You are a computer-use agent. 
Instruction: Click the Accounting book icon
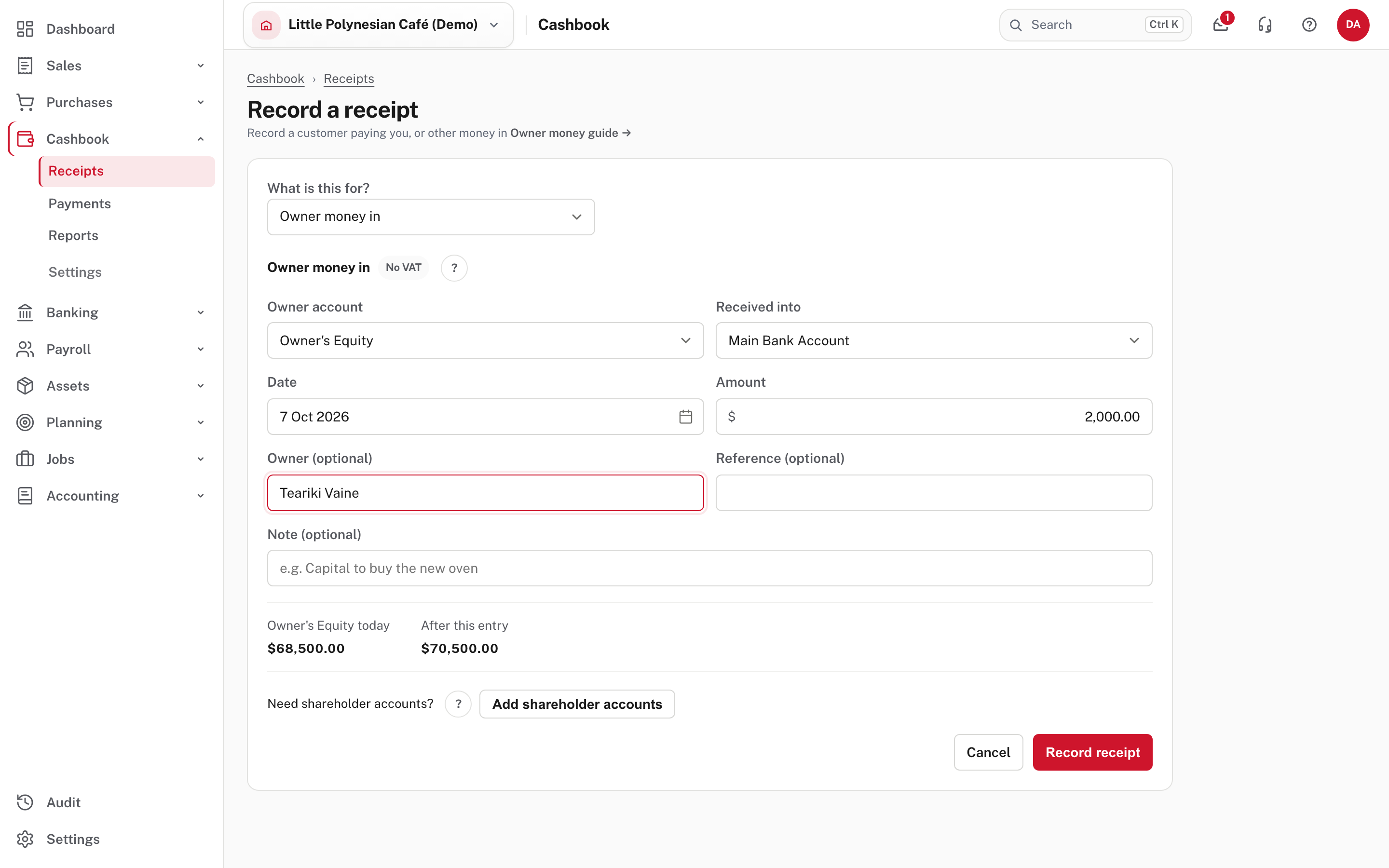pyautogui.click(x=25, y=495)
